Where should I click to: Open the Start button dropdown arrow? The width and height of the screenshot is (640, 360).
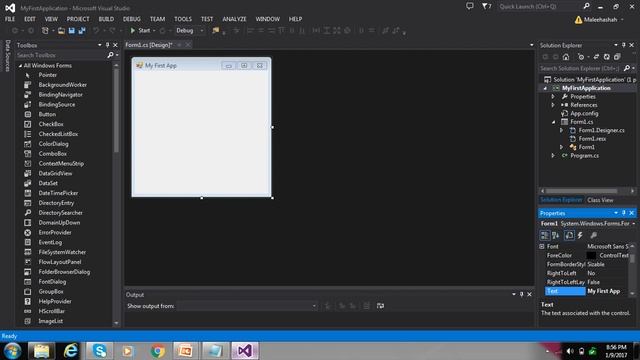coord(154,31)
